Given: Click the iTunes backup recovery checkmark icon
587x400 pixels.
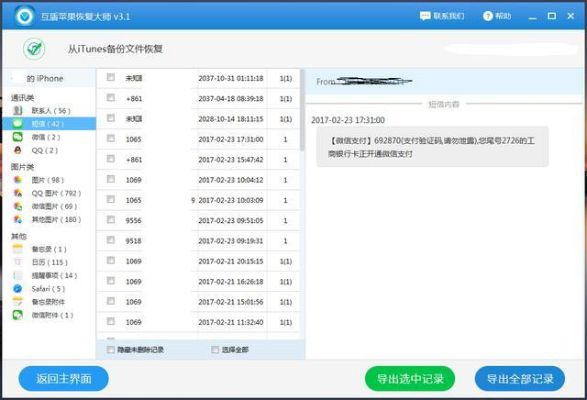Looking at the screenshot, I should [x=34, y=49].
